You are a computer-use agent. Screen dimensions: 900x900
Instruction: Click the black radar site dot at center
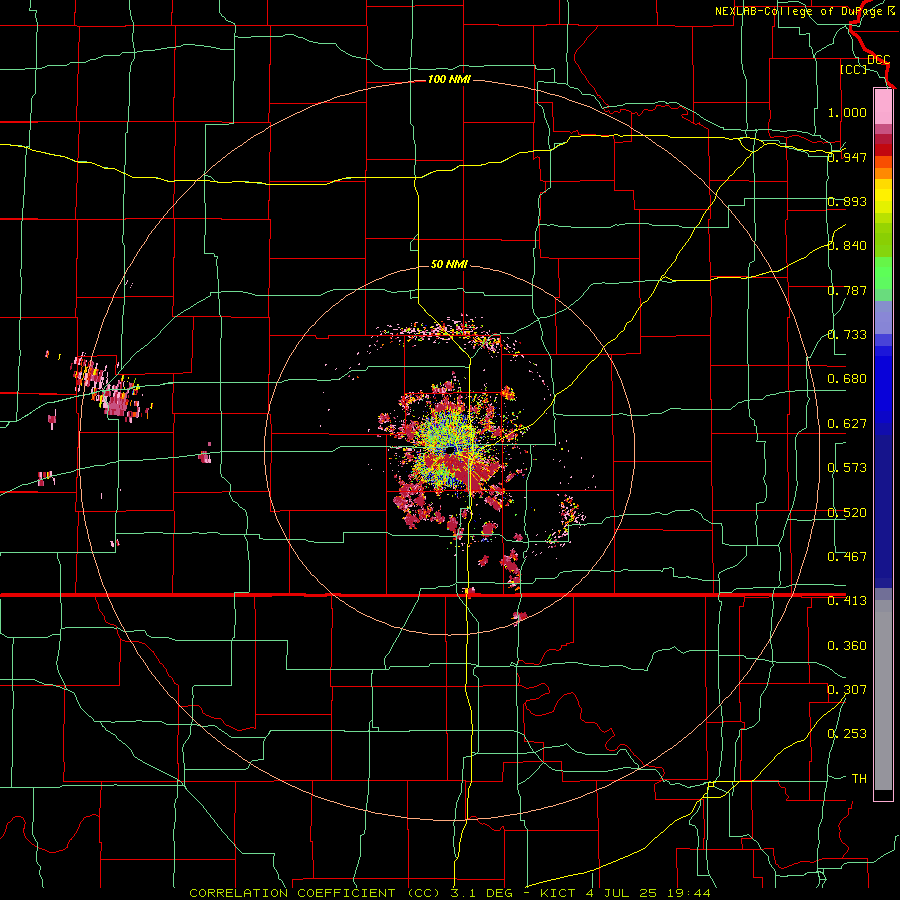450,449
